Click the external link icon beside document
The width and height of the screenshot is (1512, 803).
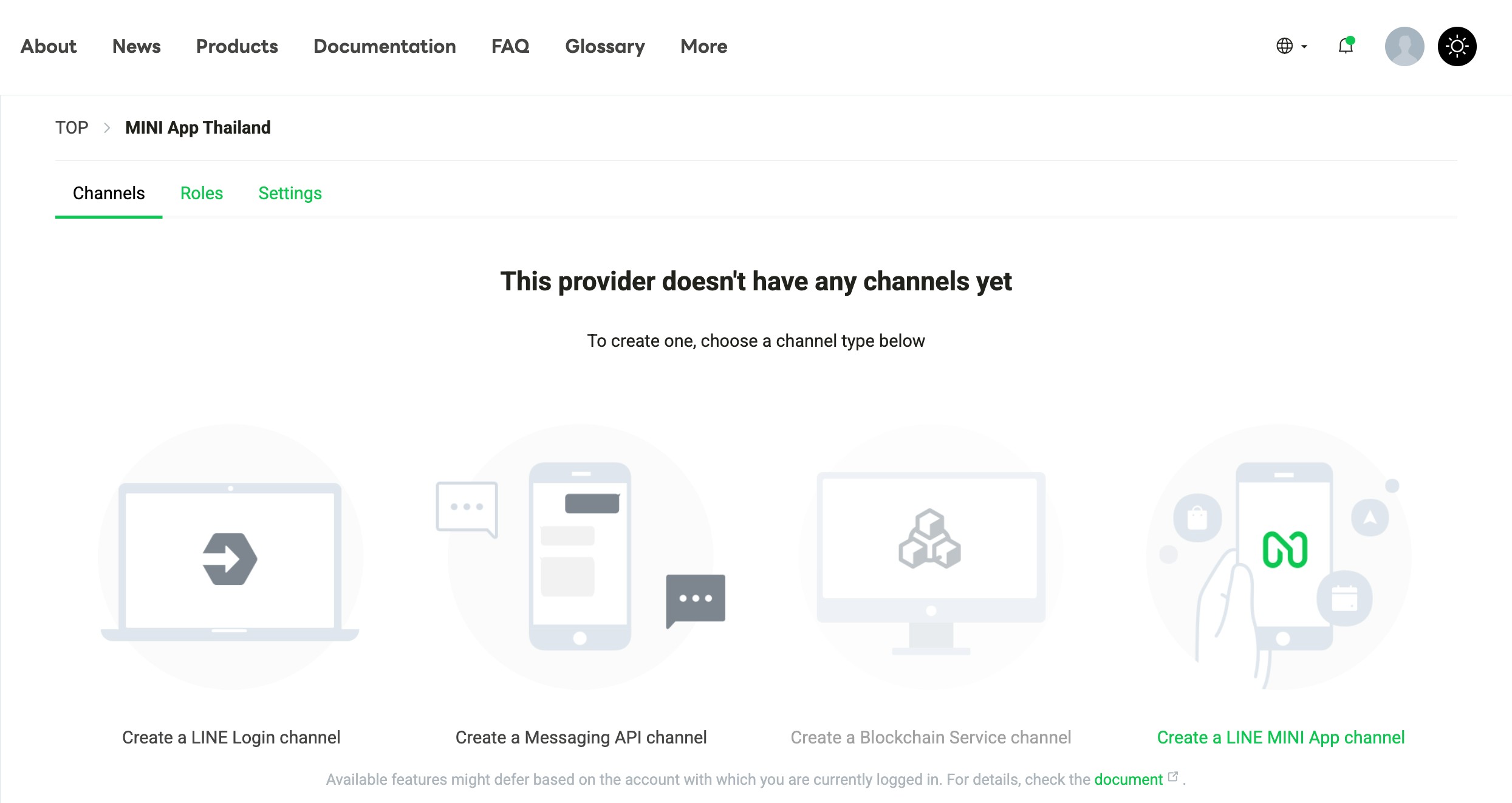point(1173,777)
